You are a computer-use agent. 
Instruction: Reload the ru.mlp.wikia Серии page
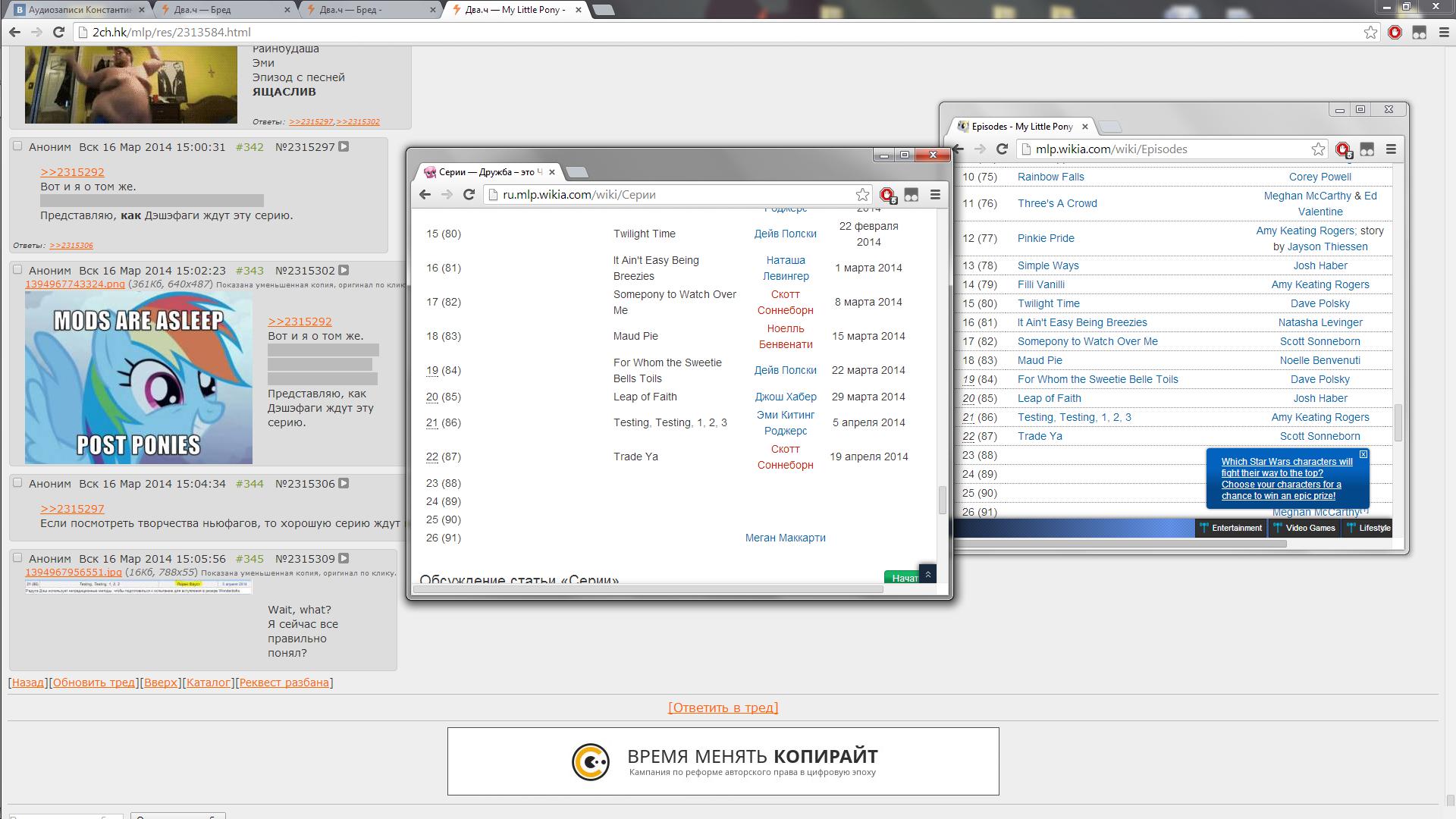[x=469, y=195]
